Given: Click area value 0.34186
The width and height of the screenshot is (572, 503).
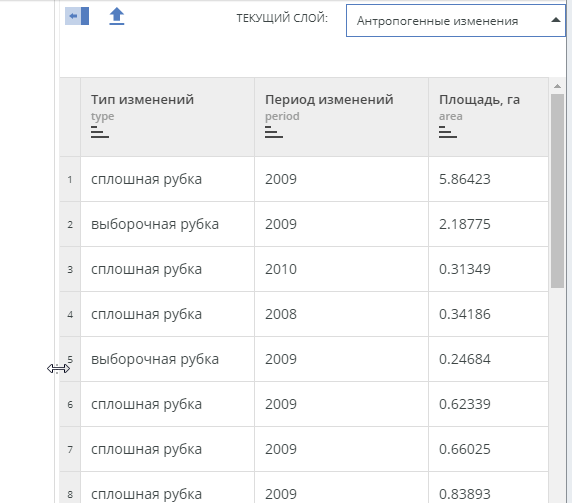Looking at the screenshot, I should (x=465, y=314).
